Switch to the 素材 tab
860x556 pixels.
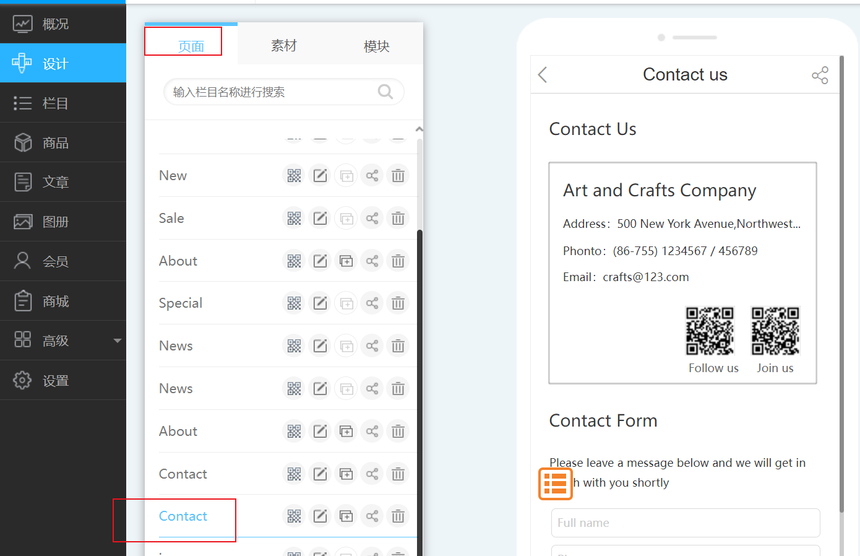pos(284,46)
